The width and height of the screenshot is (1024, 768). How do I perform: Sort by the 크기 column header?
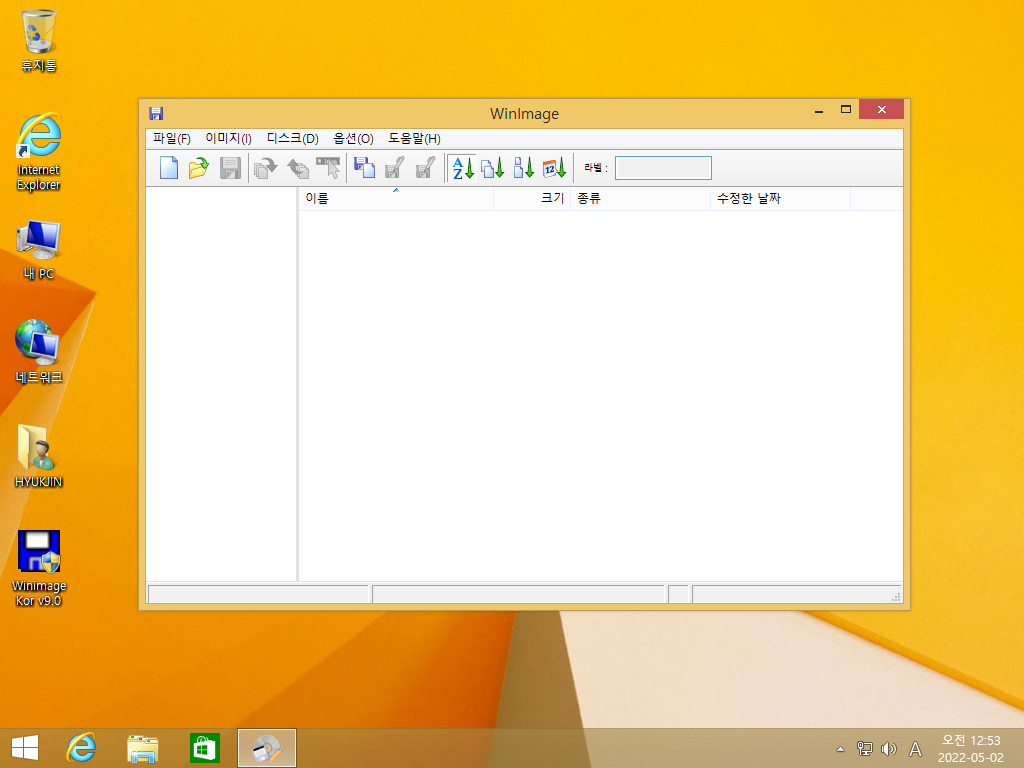pos(532,198)
